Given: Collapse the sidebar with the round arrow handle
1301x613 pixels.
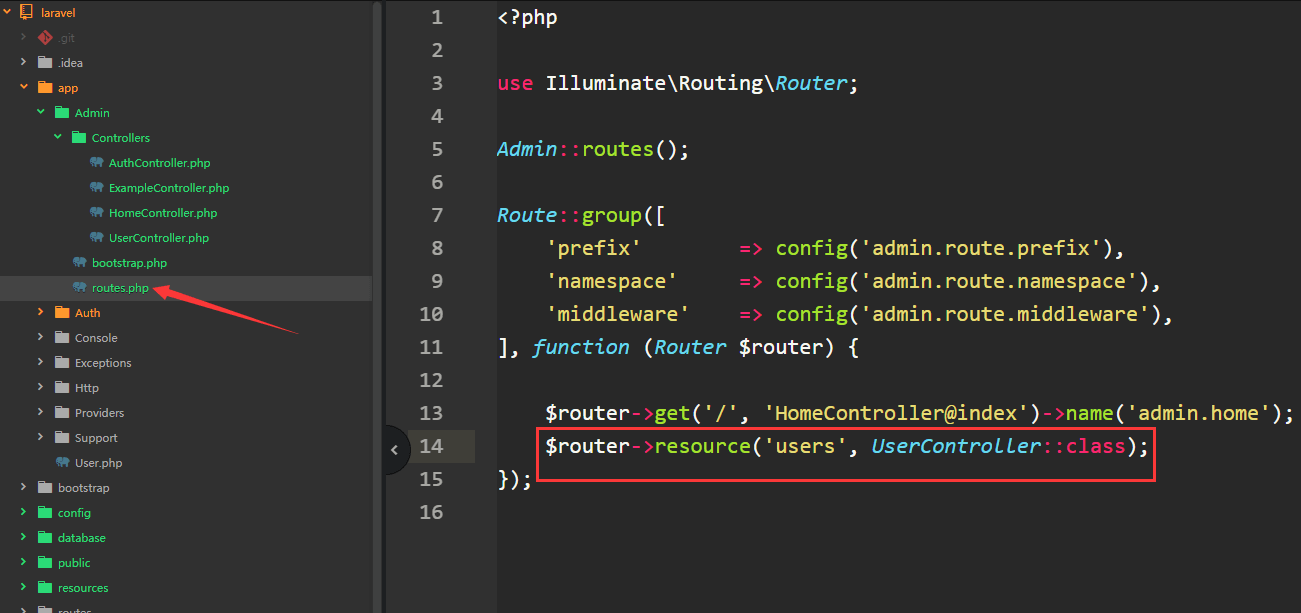Looking at the screenshot, I should pos(394,450).
